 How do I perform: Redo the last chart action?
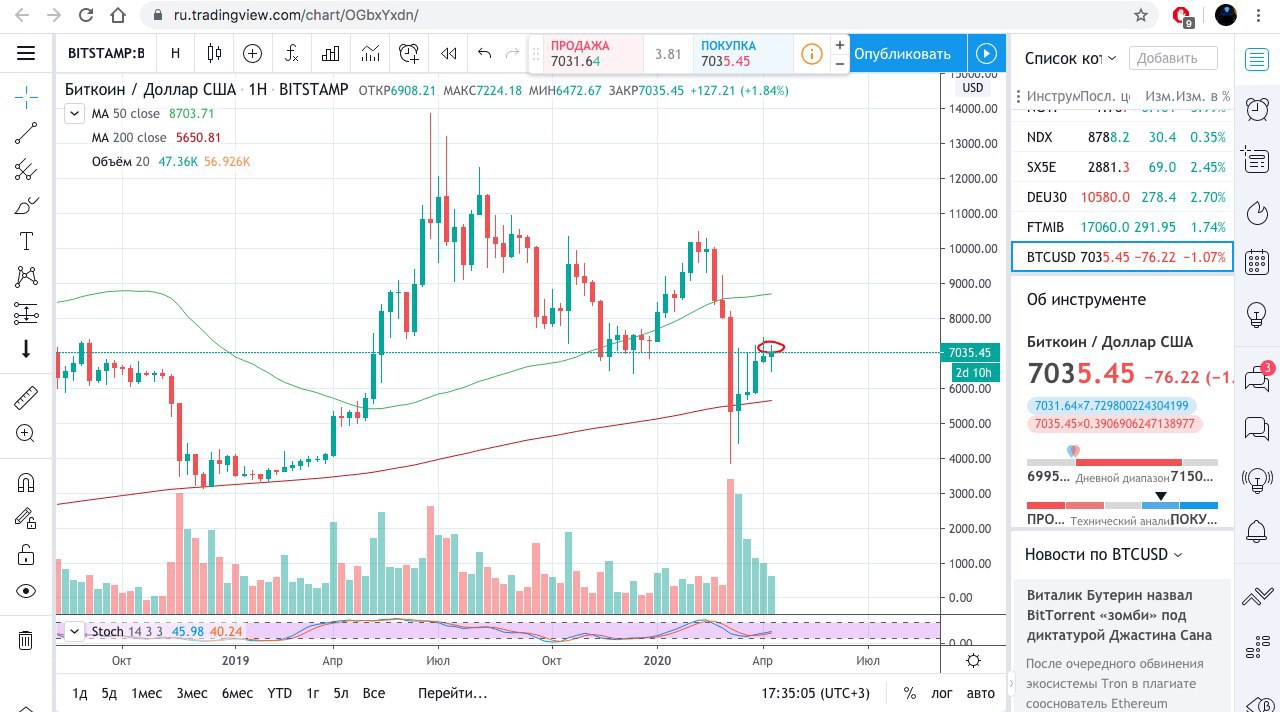point(513,53)
